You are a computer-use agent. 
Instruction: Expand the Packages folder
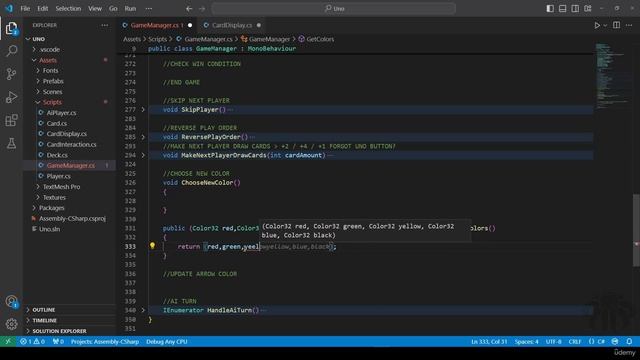[51, 208]
